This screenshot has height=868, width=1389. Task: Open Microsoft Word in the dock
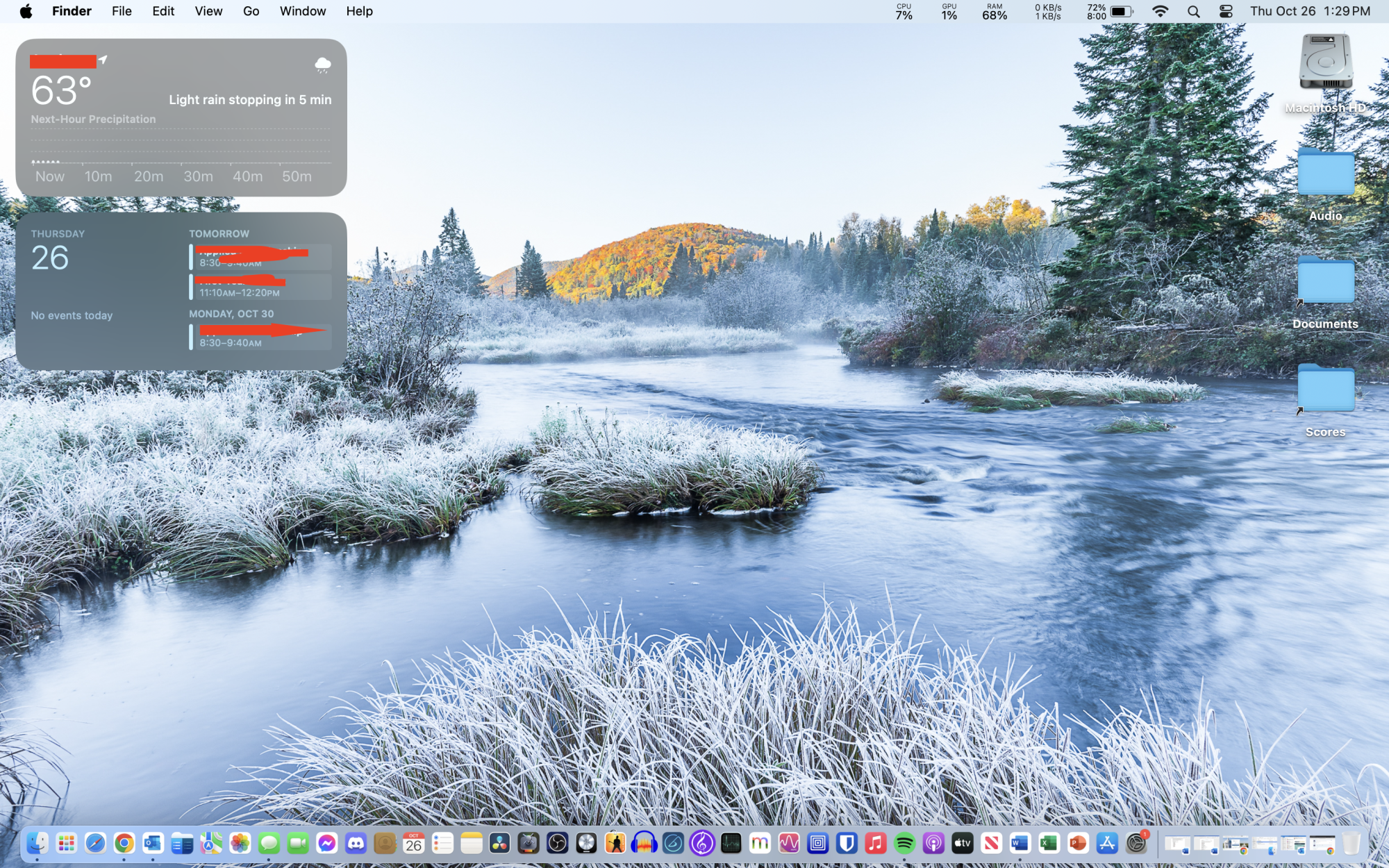1020,844
